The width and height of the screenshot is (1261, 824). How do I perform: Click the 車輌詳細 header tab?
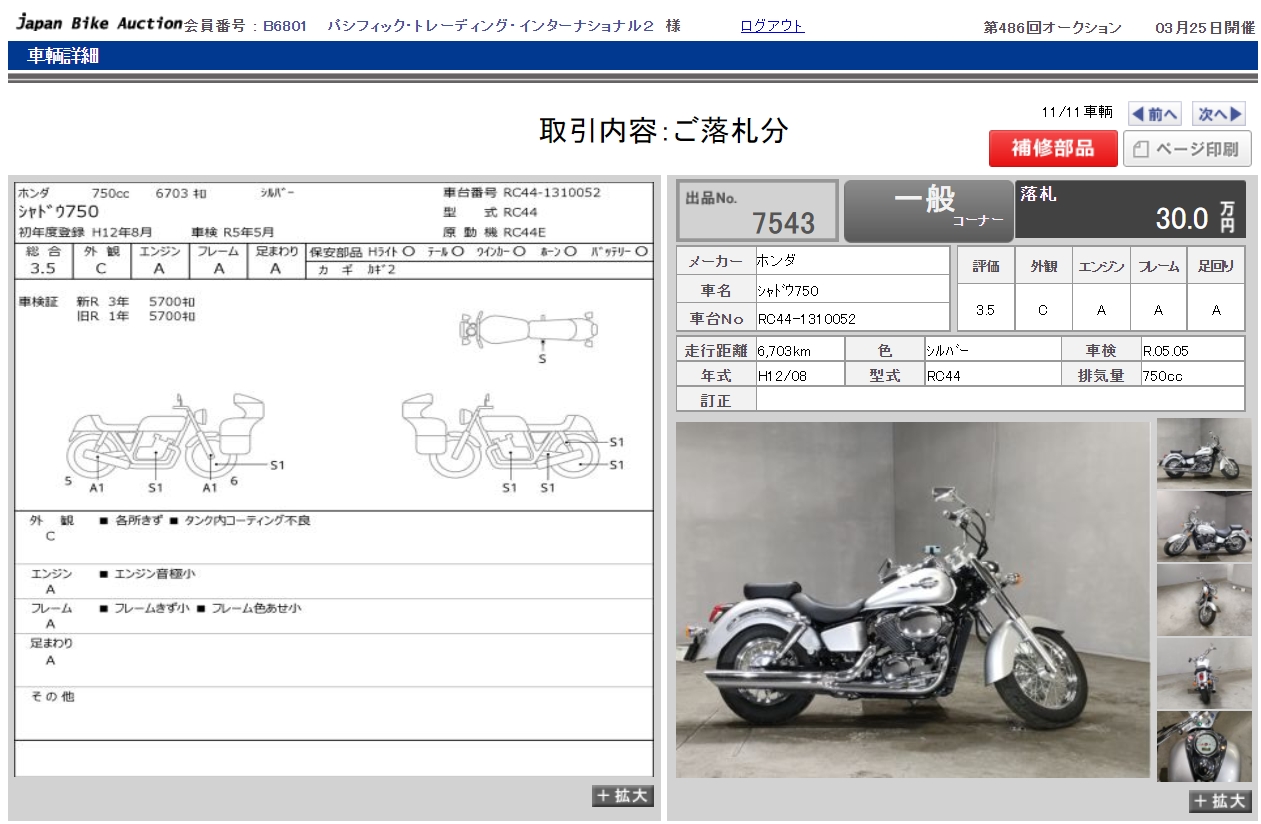62,56
